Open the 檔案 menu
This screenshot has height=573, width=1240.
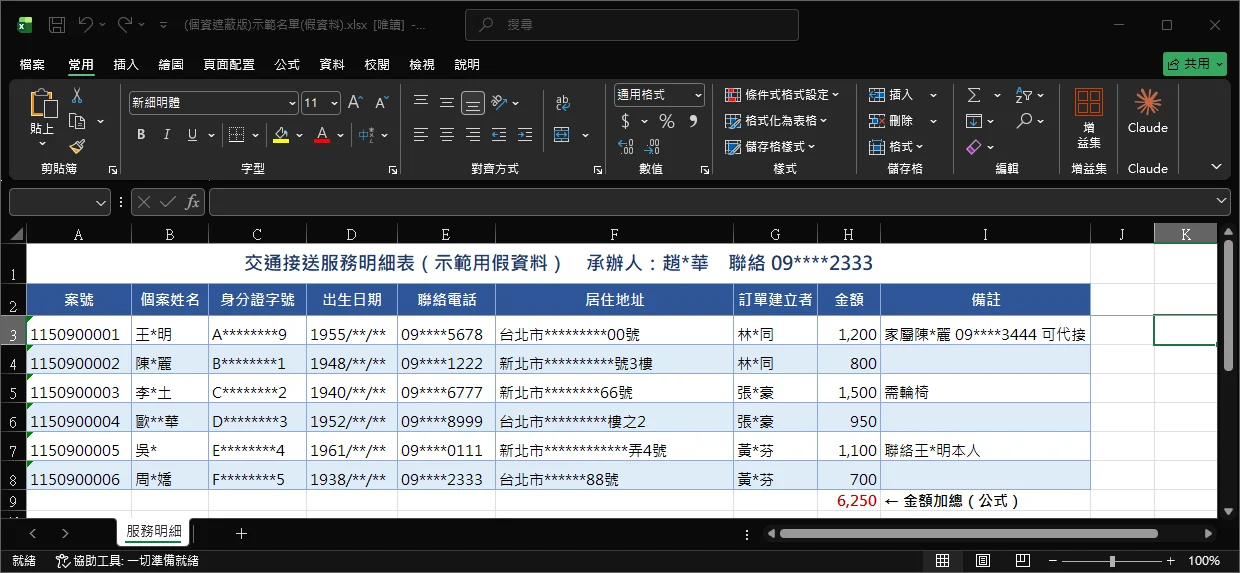[32, 64]
